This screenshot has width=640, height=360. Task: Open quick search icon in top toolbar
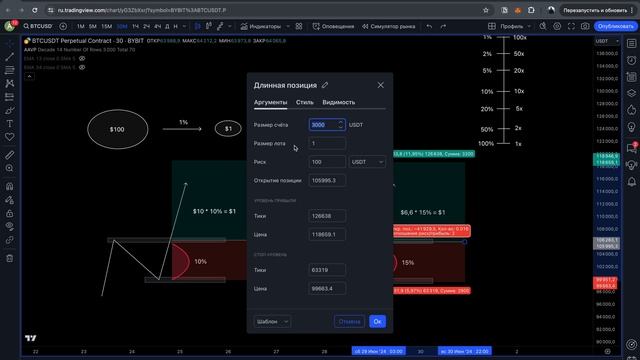(542, 26)
